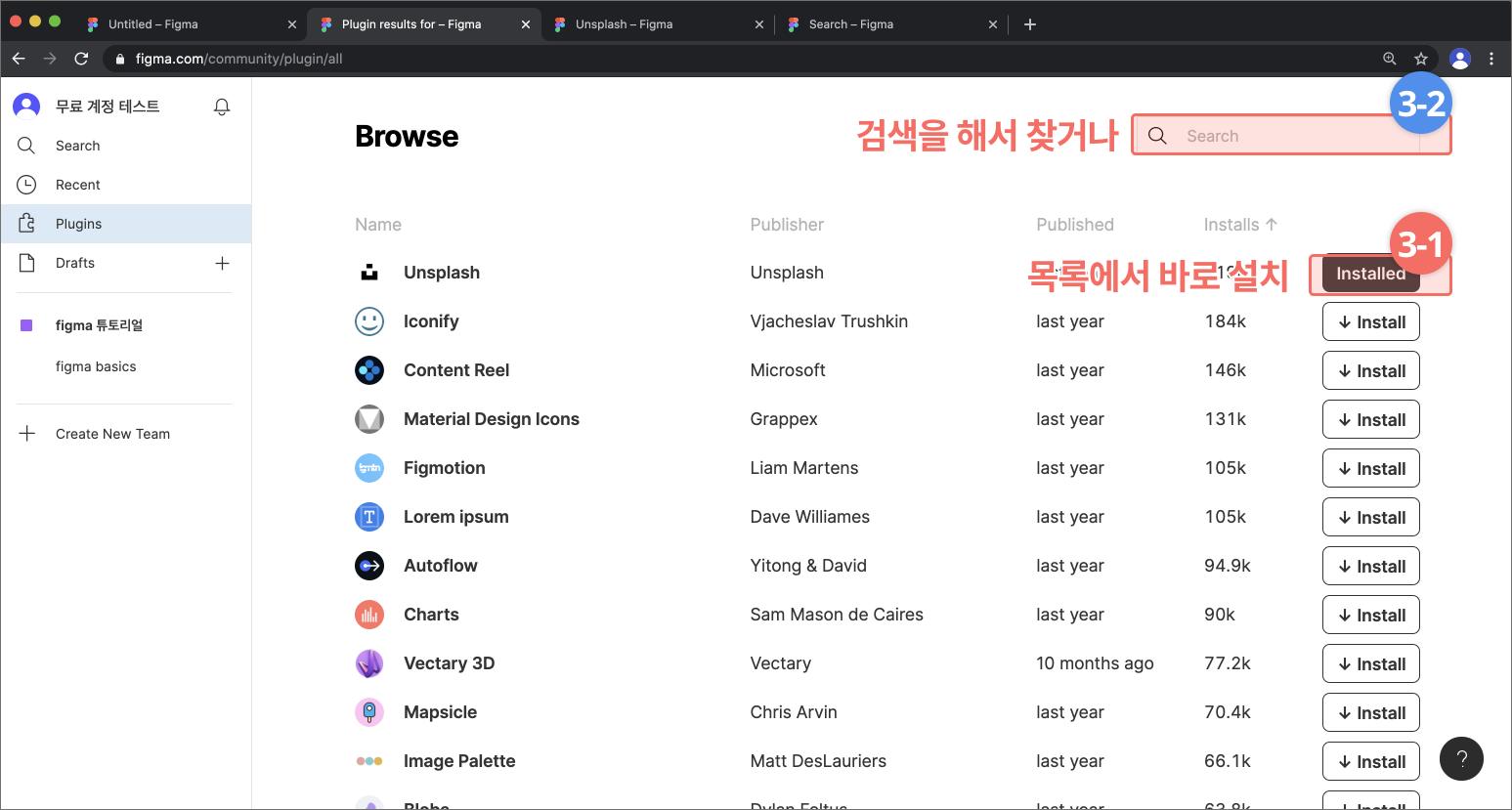Click the Published column header
The image size is (1512, 810).
1075,225
